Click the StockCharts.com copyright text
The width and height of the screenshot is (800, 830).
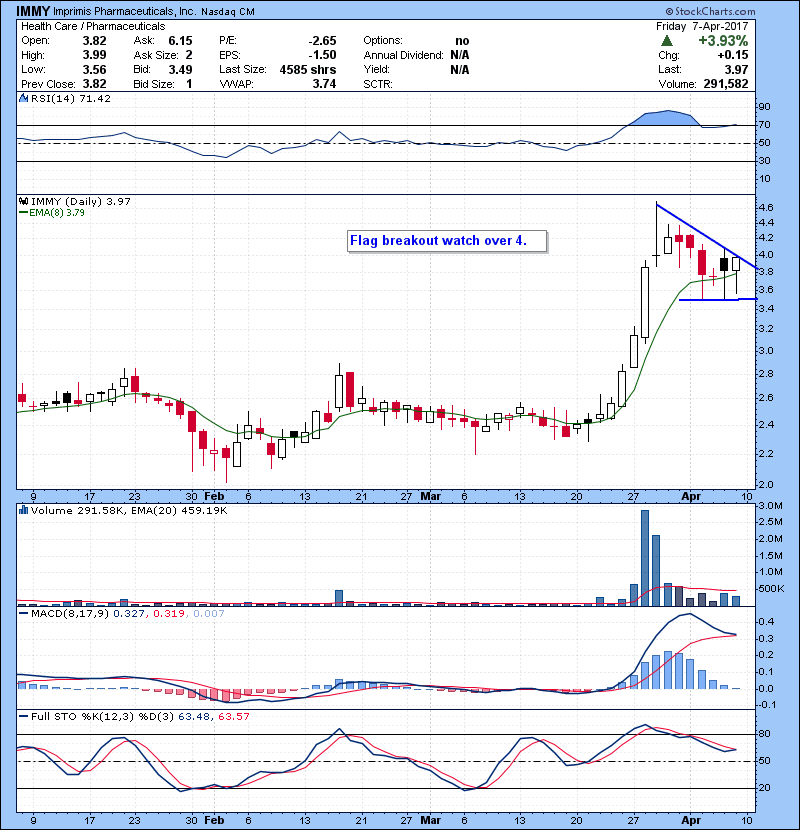point(711,11)
